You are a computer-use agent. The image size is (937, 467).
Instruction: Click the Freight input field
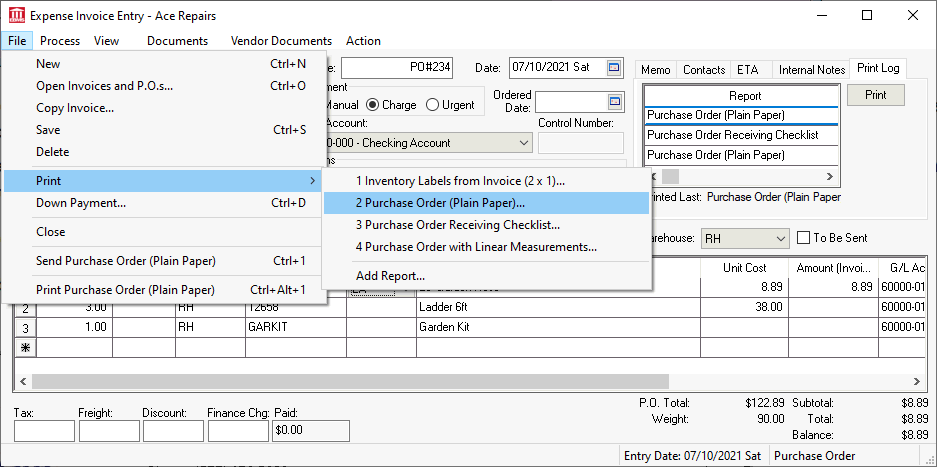109,431
